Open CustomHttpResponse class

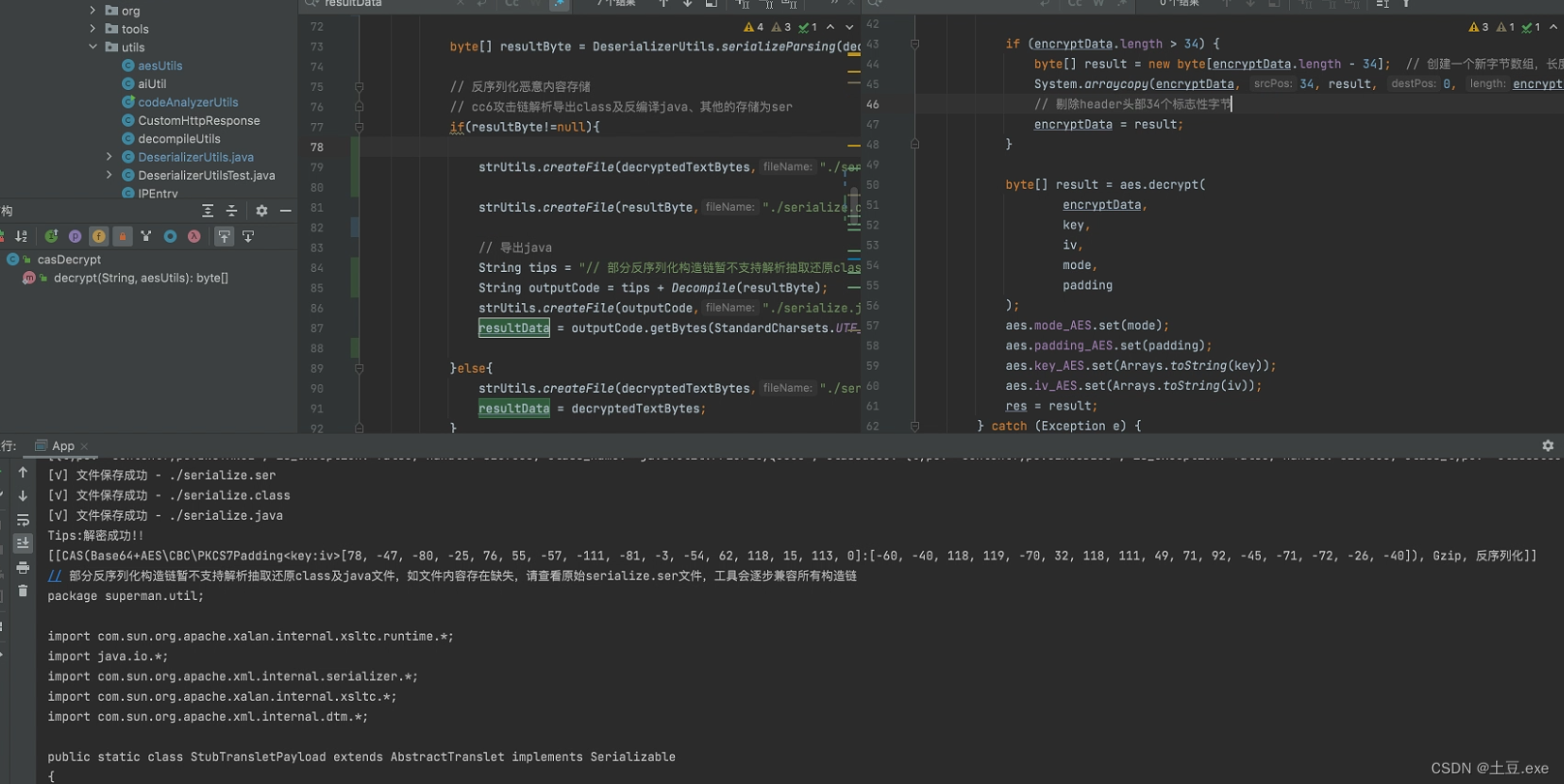pyautogui.click(x=199, y=121)
